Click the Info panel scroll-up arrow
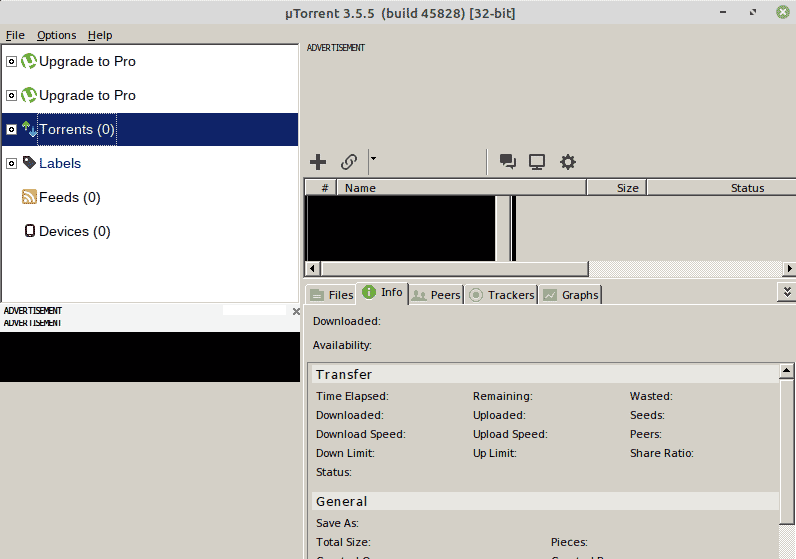Screen dimensions: 796x559 pyautogui.click(x=786, y=371)
